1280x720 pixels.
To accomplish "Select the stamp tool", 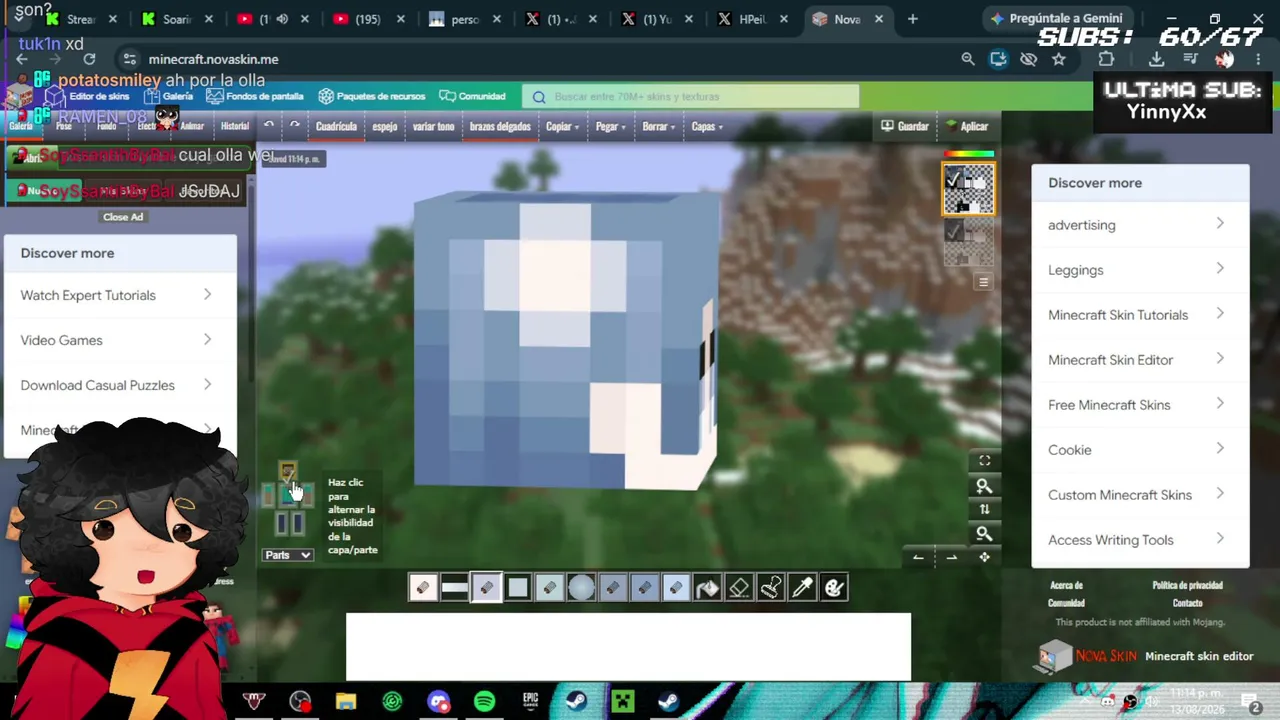I will 771,588.
